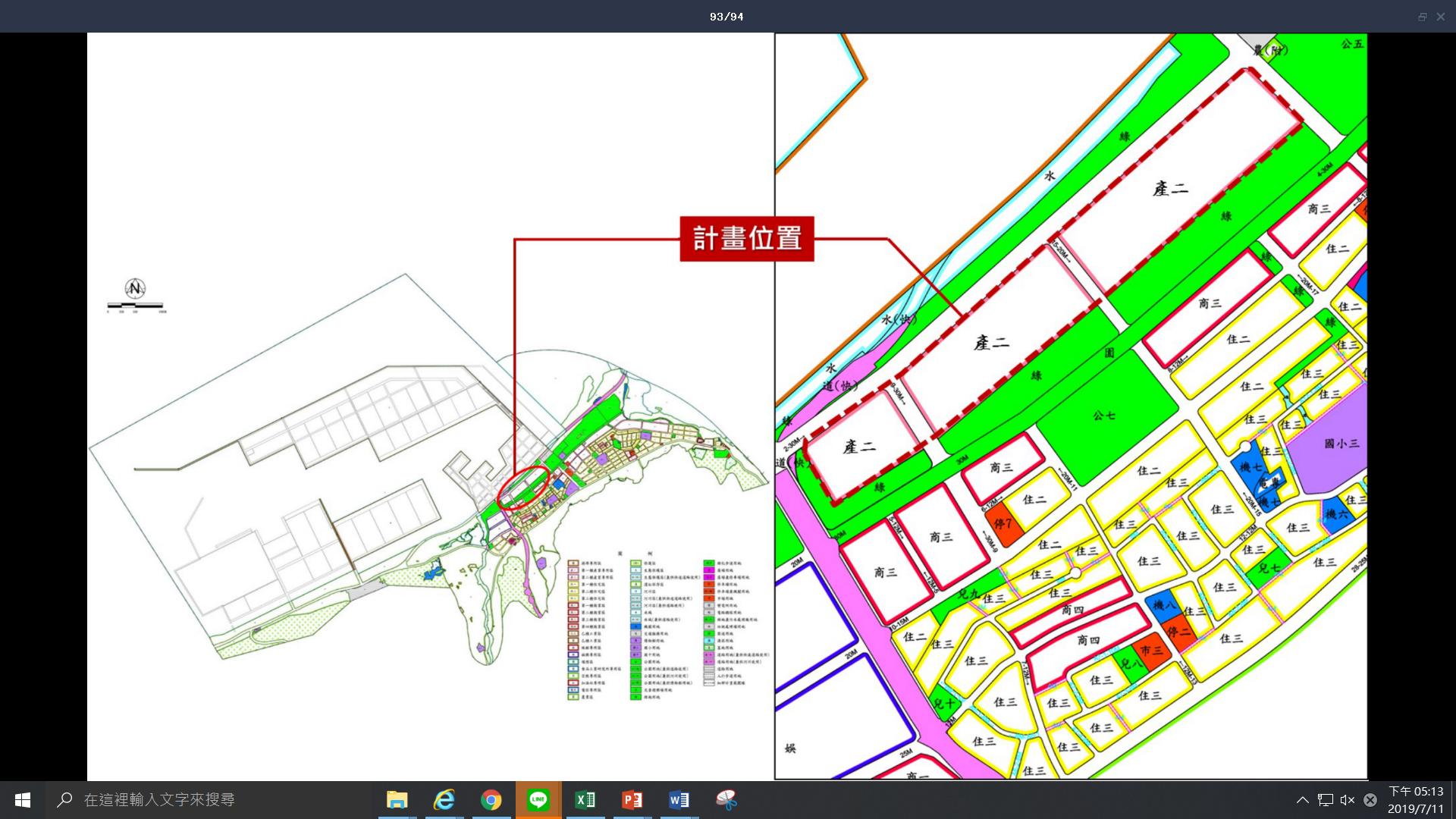Open Internet Explorer from the taskbar

[x=444, y=800]
